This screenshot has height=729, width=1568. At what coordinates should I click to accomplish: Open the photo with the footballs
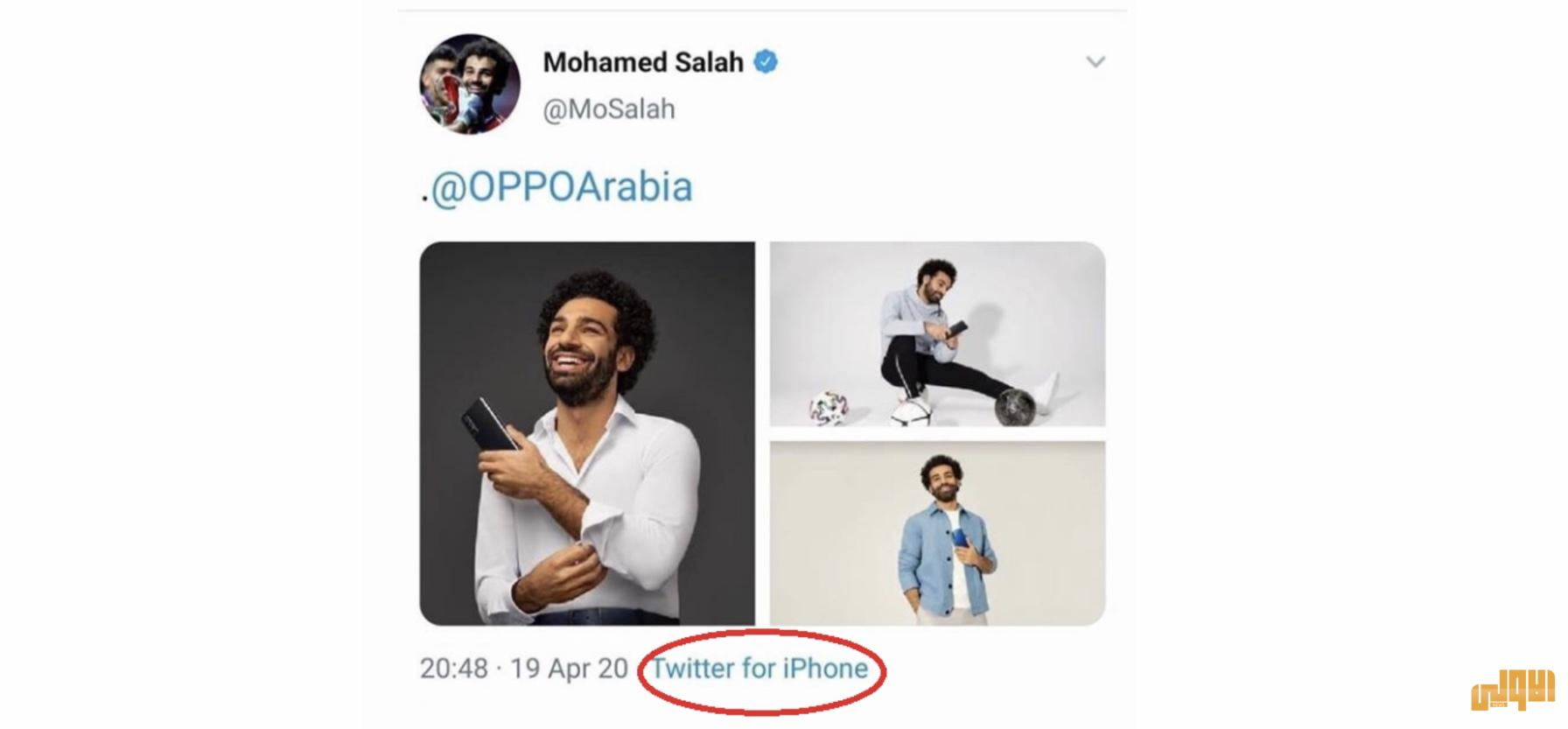(937, 334)
